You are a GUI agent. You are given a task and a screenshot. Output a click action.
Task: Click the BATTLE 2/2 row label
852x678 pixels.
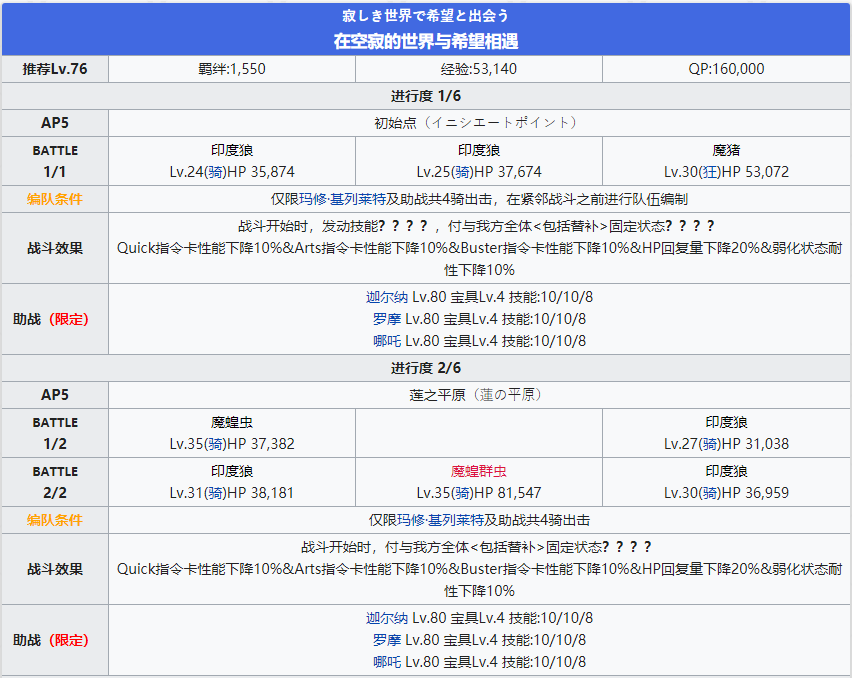coord(55,482)
